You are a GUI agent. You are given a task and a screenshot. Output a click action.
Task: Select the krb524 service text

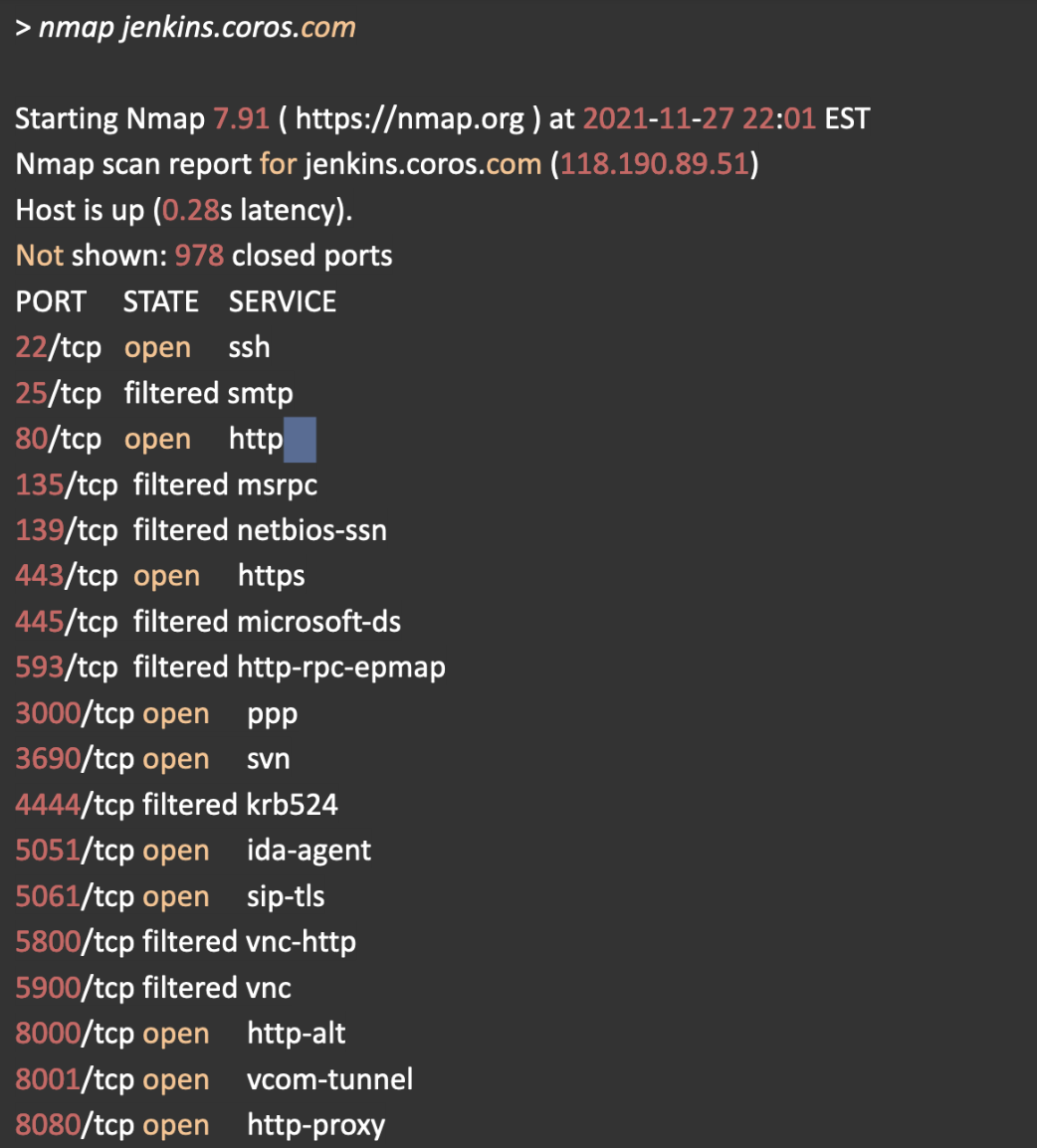tap(293, 806)
